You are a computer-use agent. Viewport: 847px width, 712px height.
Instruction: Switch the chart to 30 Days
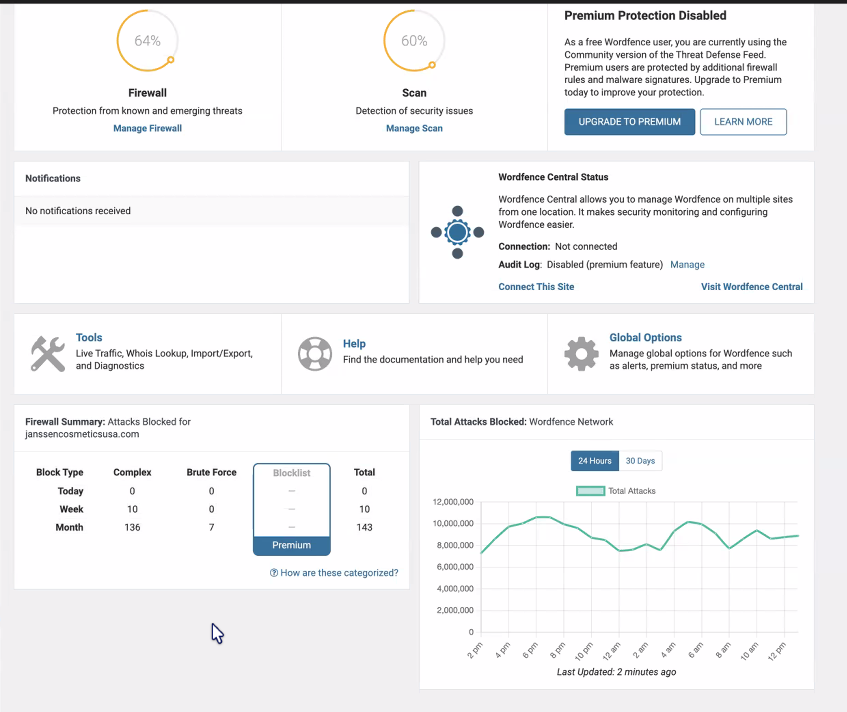click(640, 461)
